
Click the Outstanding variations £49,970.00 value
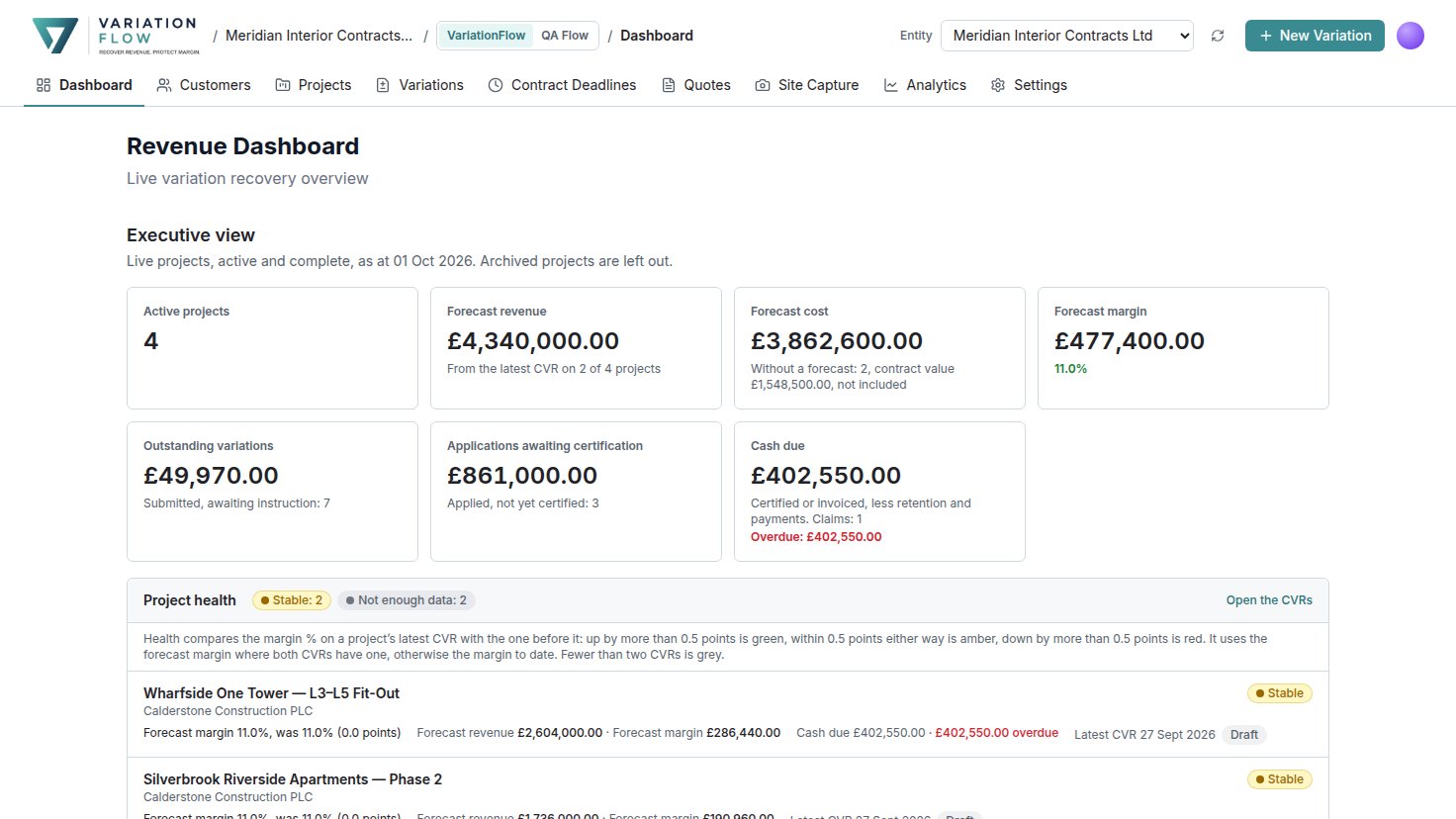click(x=211, y=476)
